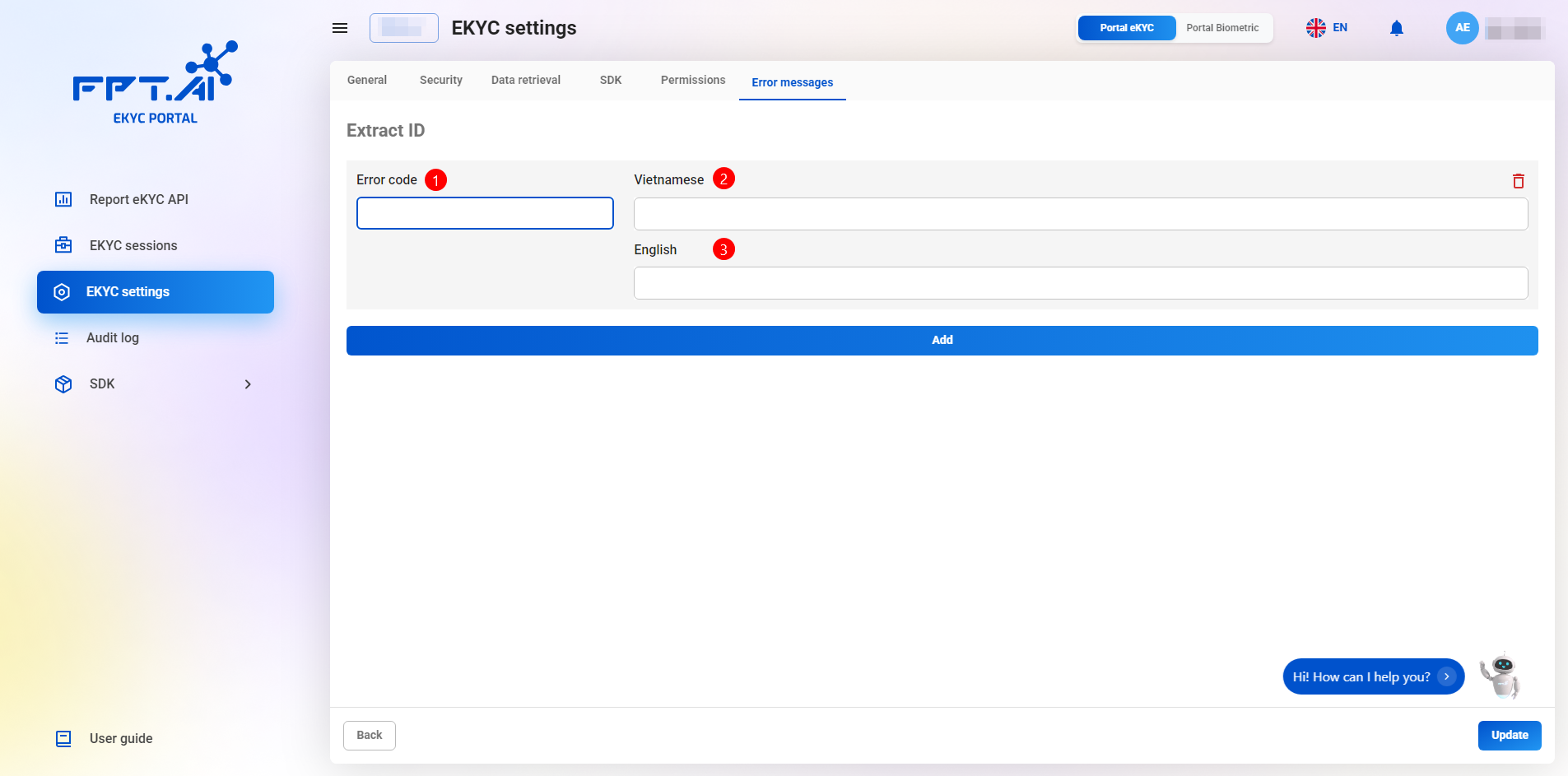Open the blurred project selector box
This screenshot has height=776, width=1568.
[403, 28]
